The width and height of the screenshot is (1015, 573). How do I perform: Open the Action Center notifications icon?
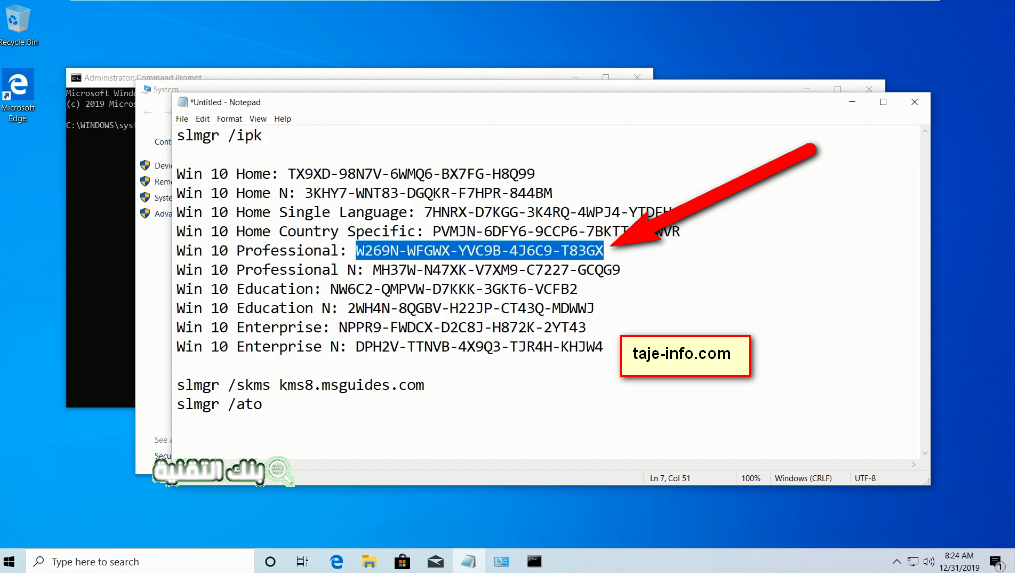997,561
